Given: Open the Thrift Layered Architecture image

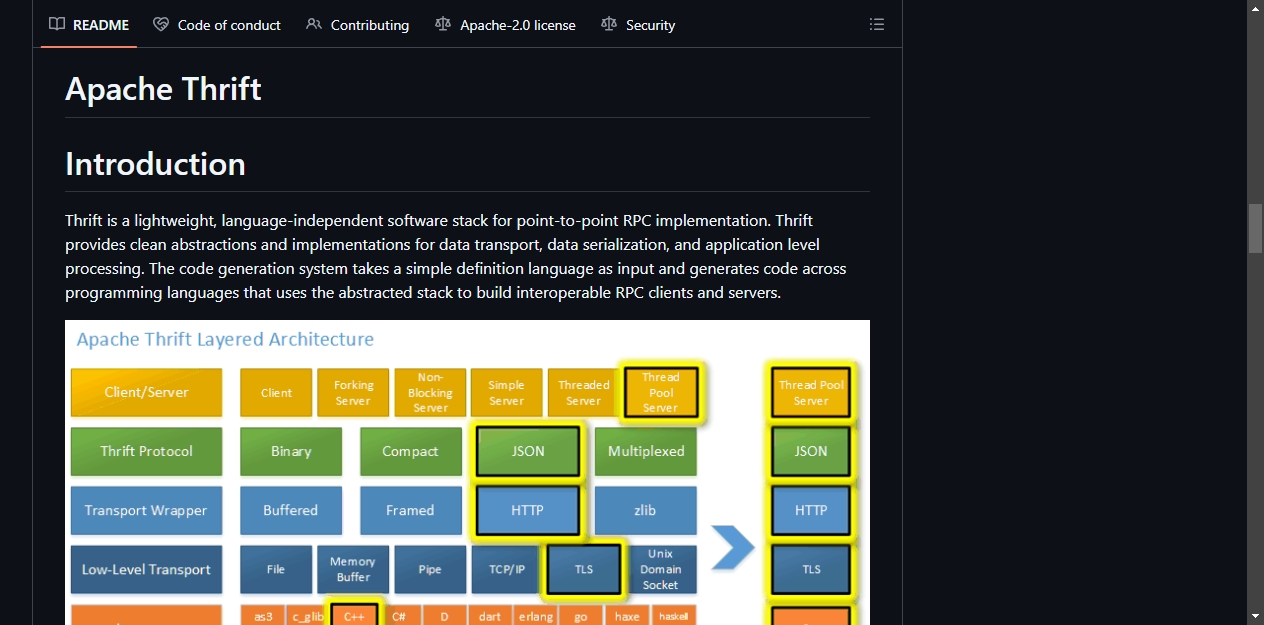Looking at the screenshot, I should point(467,472).
